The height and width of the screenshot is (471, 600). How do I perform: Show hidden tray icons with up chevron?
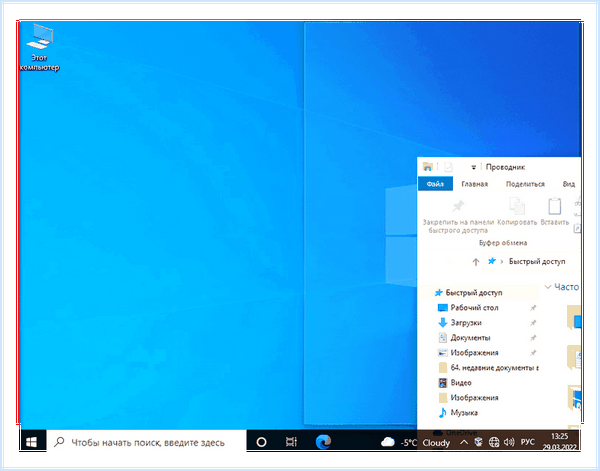pos(464,442)
